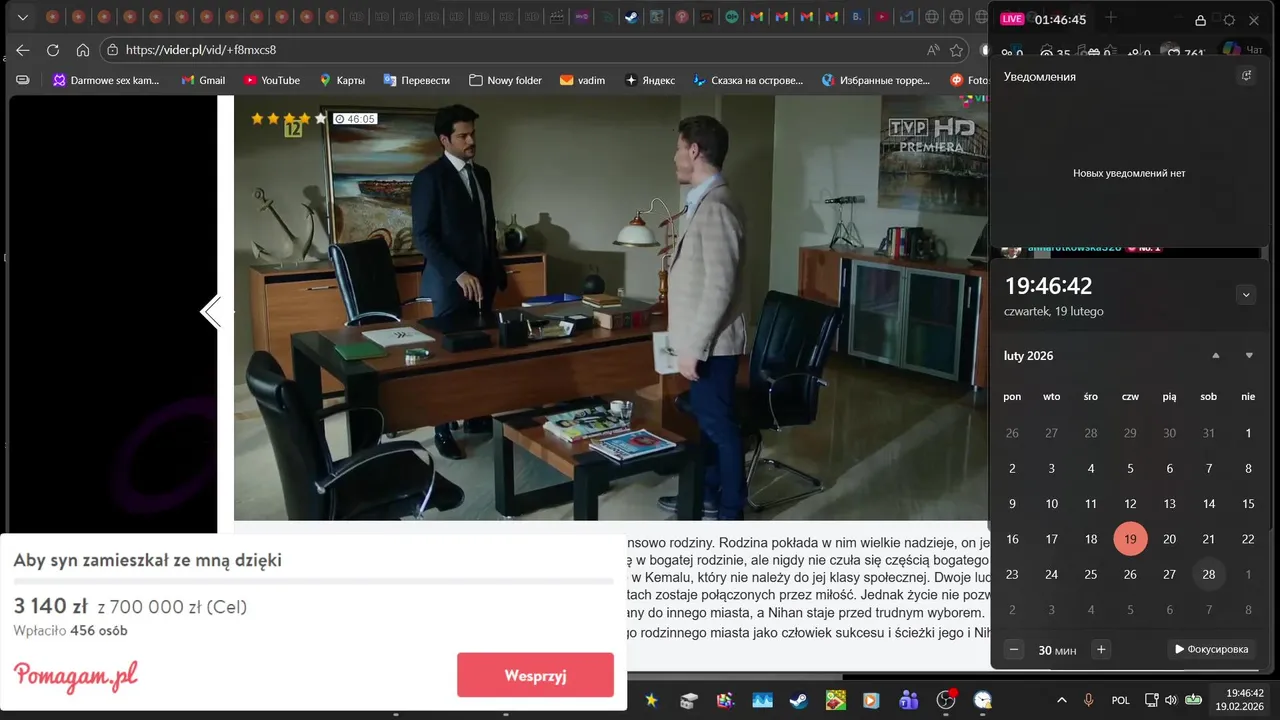Open the Clock app from the taskbar
The height and width of the screenshot is (720, 1280).
click(x=983, y=700)
